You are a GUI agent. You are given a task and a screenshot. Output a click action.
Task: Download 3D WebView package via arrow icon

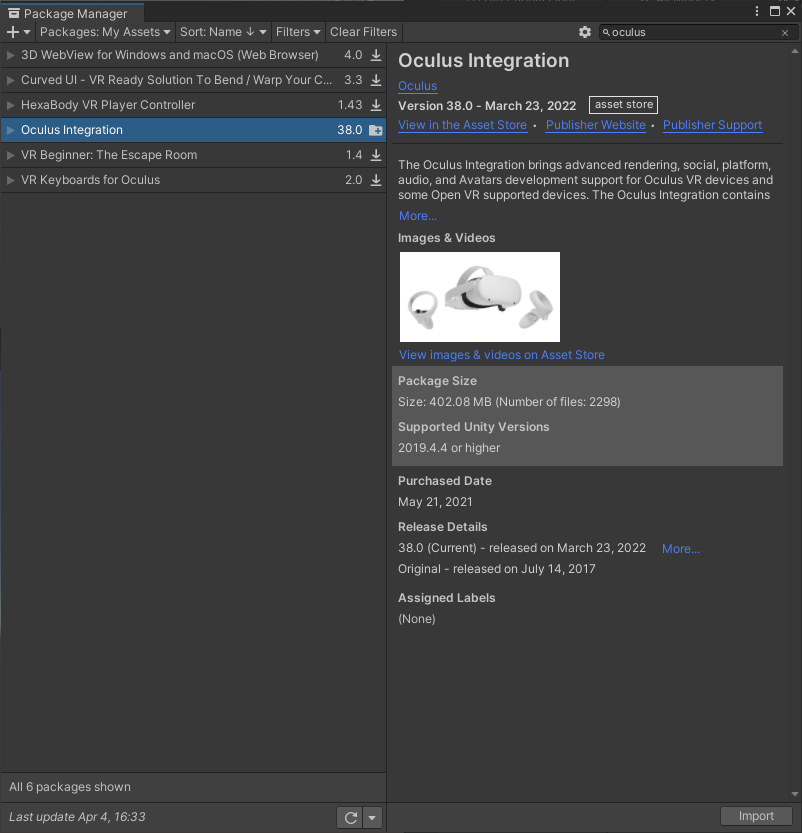click(376, 55)
